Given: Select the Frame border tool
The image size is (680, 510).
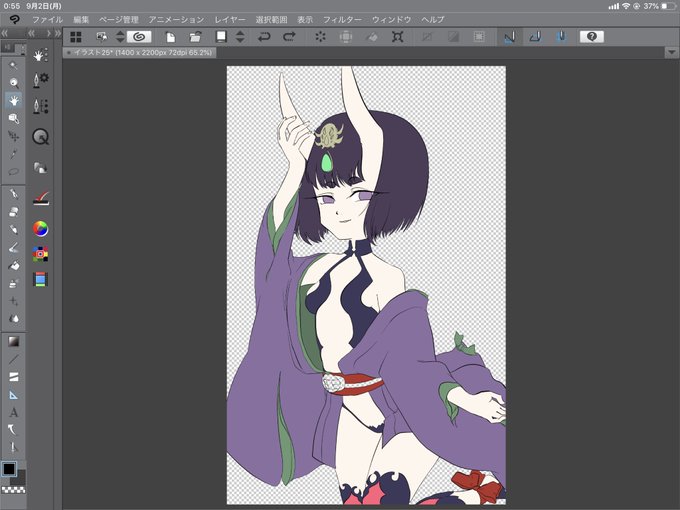Looking at the screenshot, I should 13,377.
